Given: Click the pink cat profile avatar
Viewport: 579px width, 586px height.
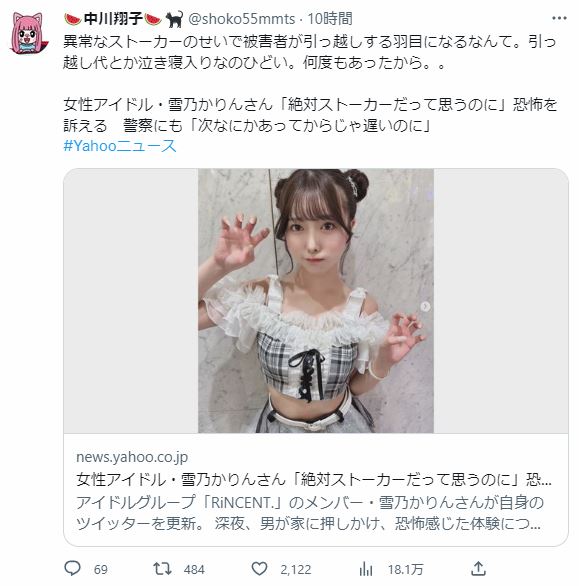Looking at the screenshot, I should (x=27, y=33).
